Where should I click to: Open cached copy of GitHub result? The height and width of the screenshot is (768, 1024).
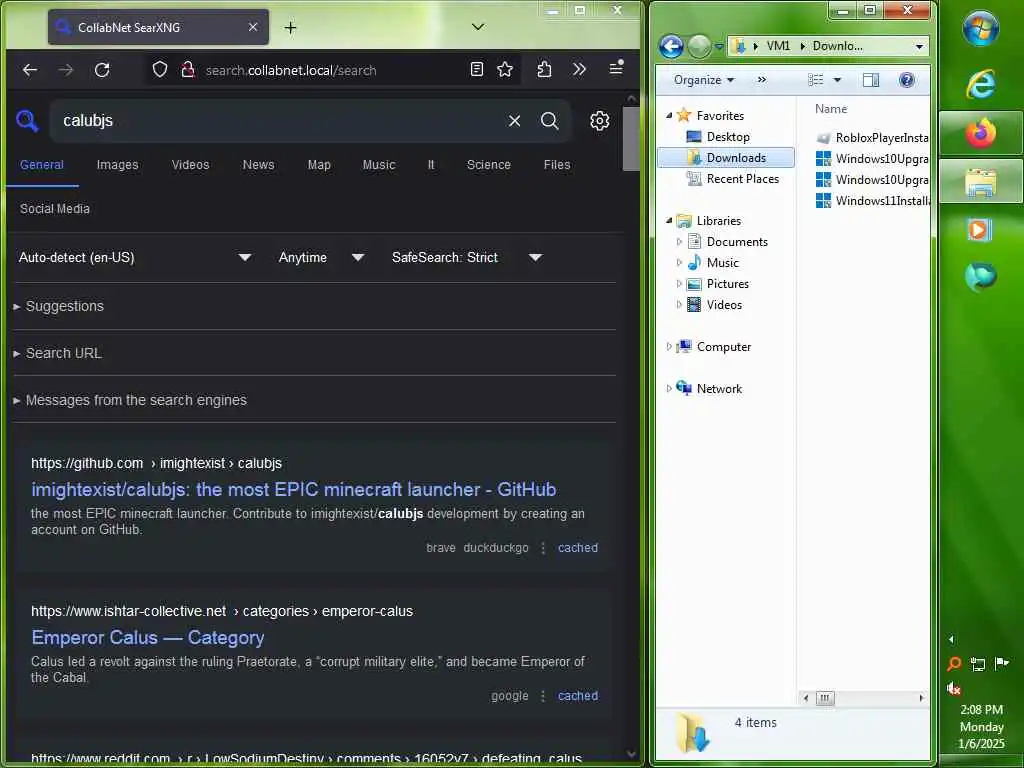(577, 548)
